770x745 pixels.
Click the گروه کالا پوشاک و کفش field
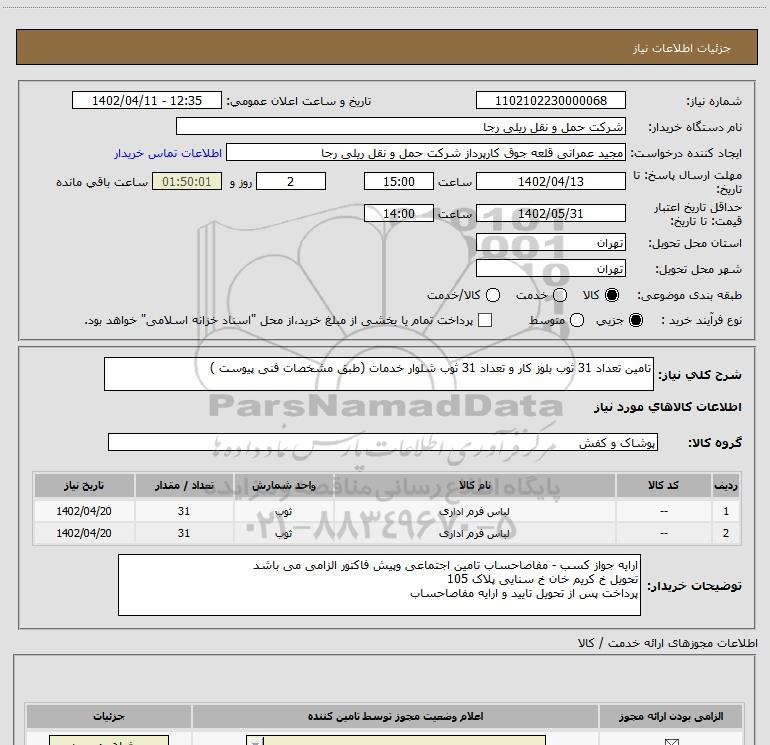tap(383, 442)
